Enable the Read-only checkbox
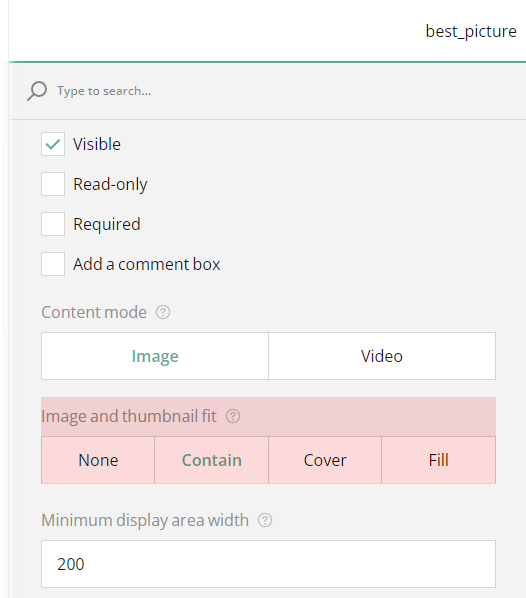The width and height of the screenshot is (526, 598). tap(53, 184)
